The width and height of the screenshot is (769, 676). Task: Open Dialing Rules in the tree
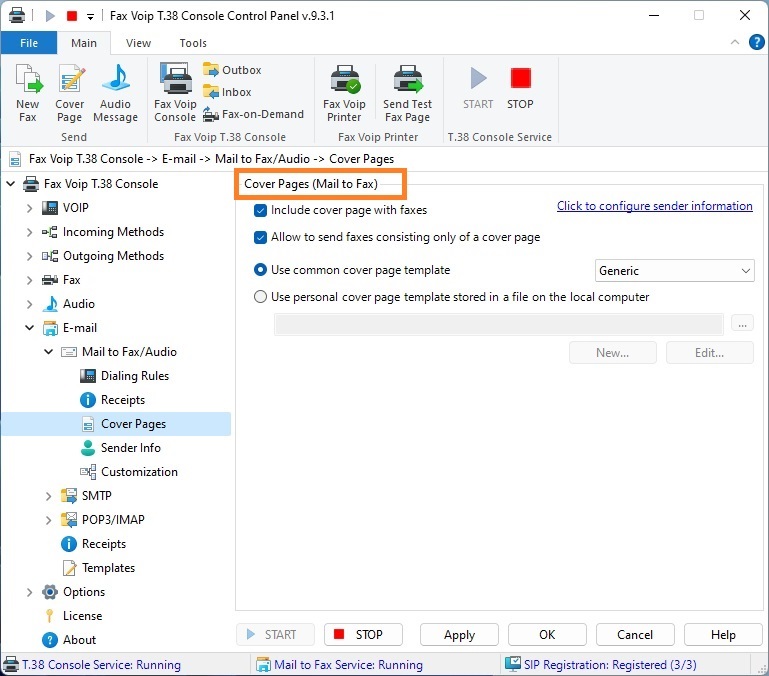point(135,376)
